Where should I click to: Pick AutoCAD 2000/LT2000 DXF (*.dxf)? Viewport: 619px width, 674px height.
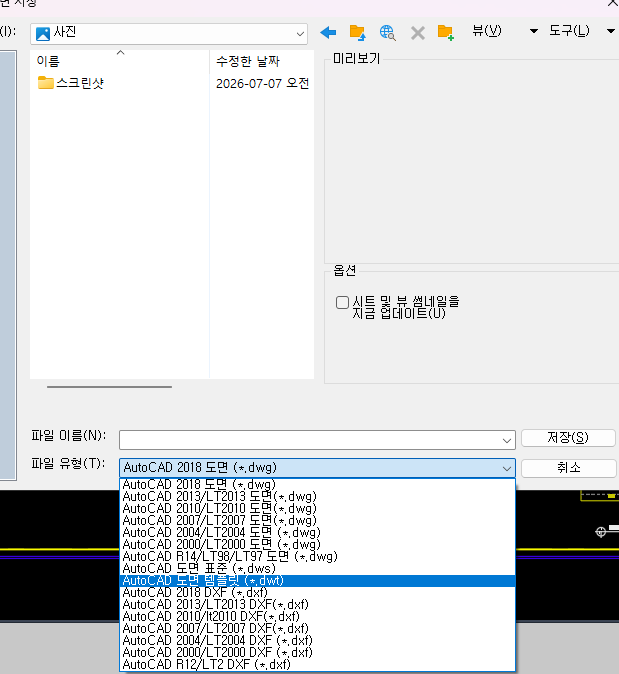(x=317, y=653)
